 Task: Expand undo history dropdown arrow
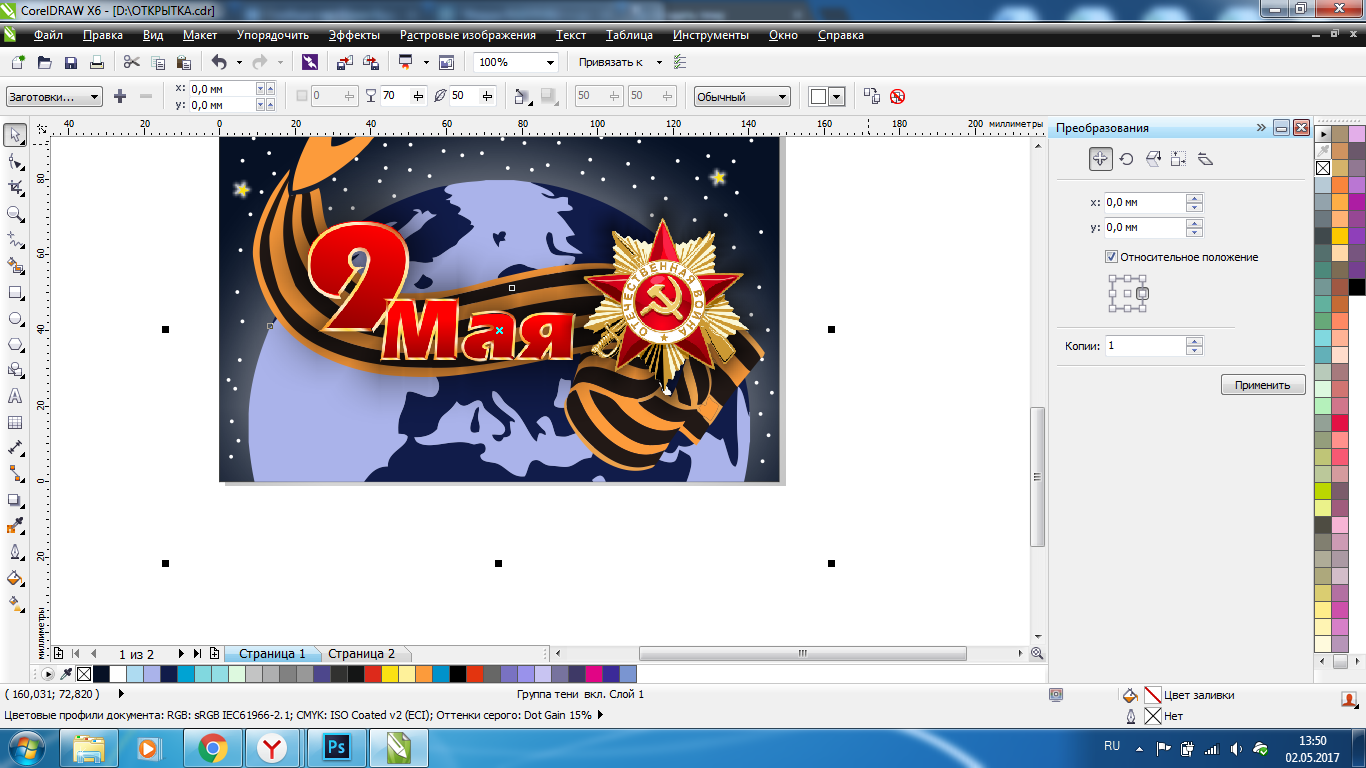pos(239,62)
